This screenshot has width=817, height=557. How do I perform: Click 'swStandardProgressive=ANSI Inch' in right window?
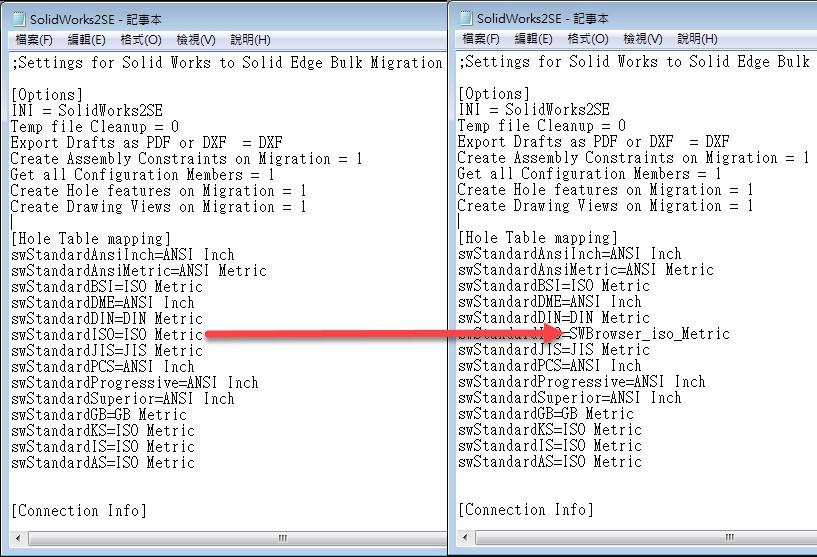pos(582,382)
